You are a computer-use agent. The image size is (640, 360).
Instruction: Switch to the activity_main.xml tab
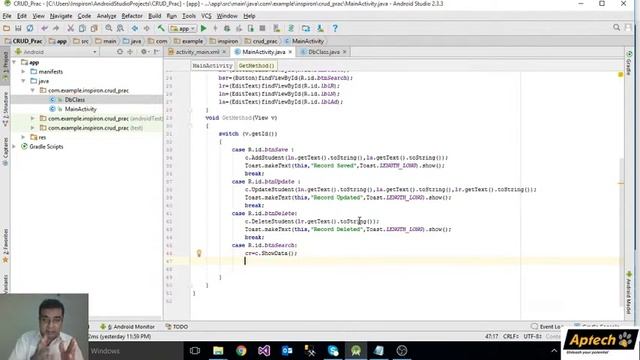(197, 52)
